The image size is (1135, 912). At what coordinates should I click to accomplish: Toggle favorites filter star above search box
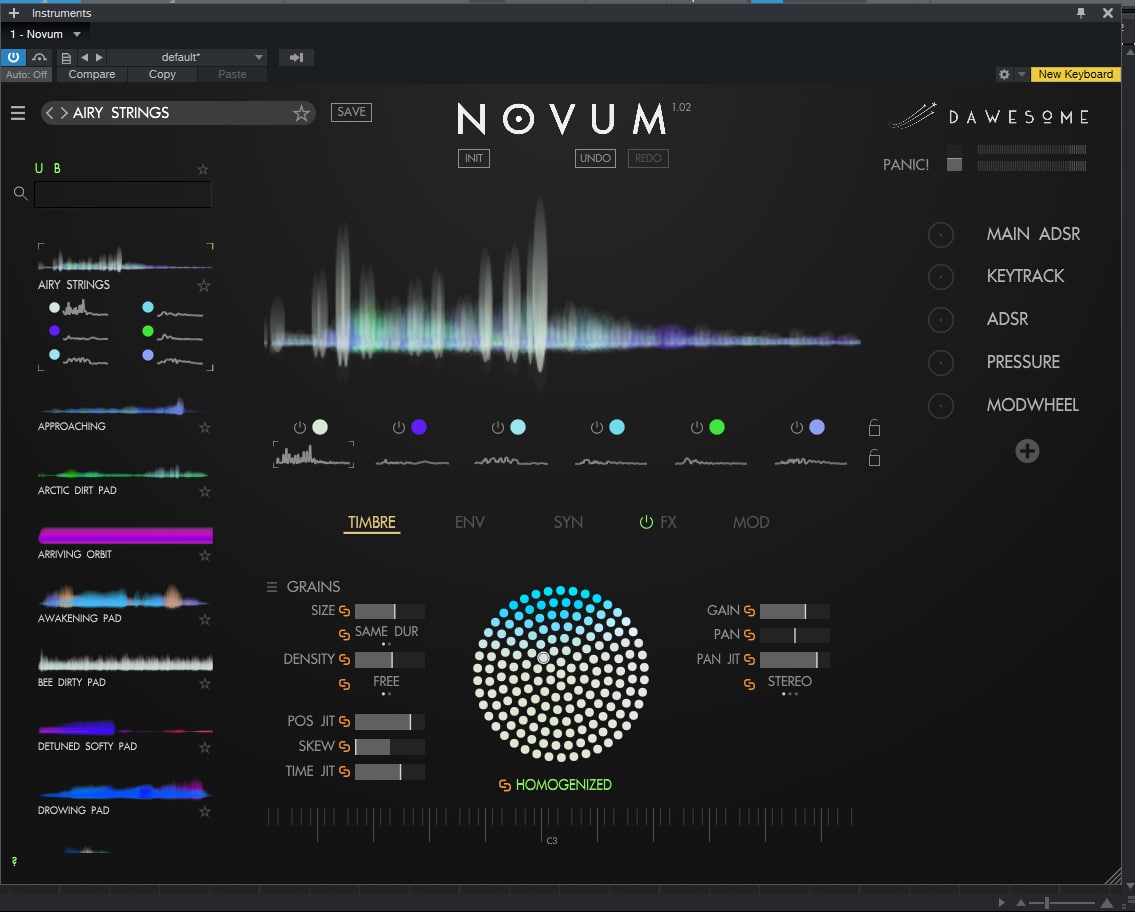(x=203, y=169)
